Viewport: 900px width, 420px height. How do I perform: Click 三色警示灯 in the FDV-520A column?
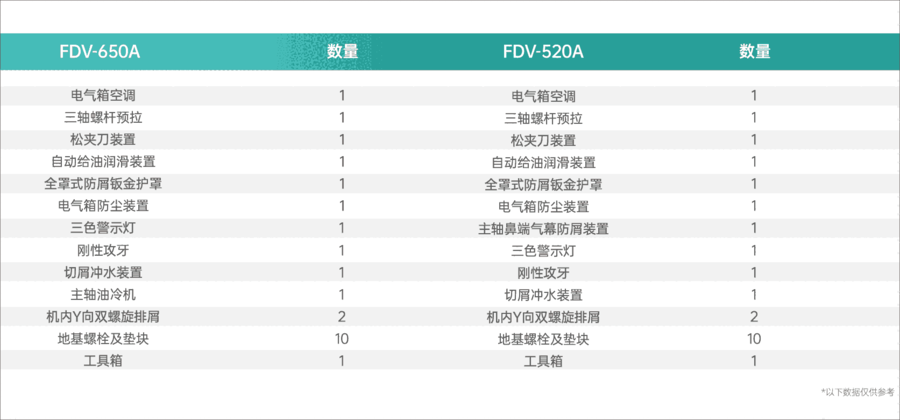(x=543, y=250)
